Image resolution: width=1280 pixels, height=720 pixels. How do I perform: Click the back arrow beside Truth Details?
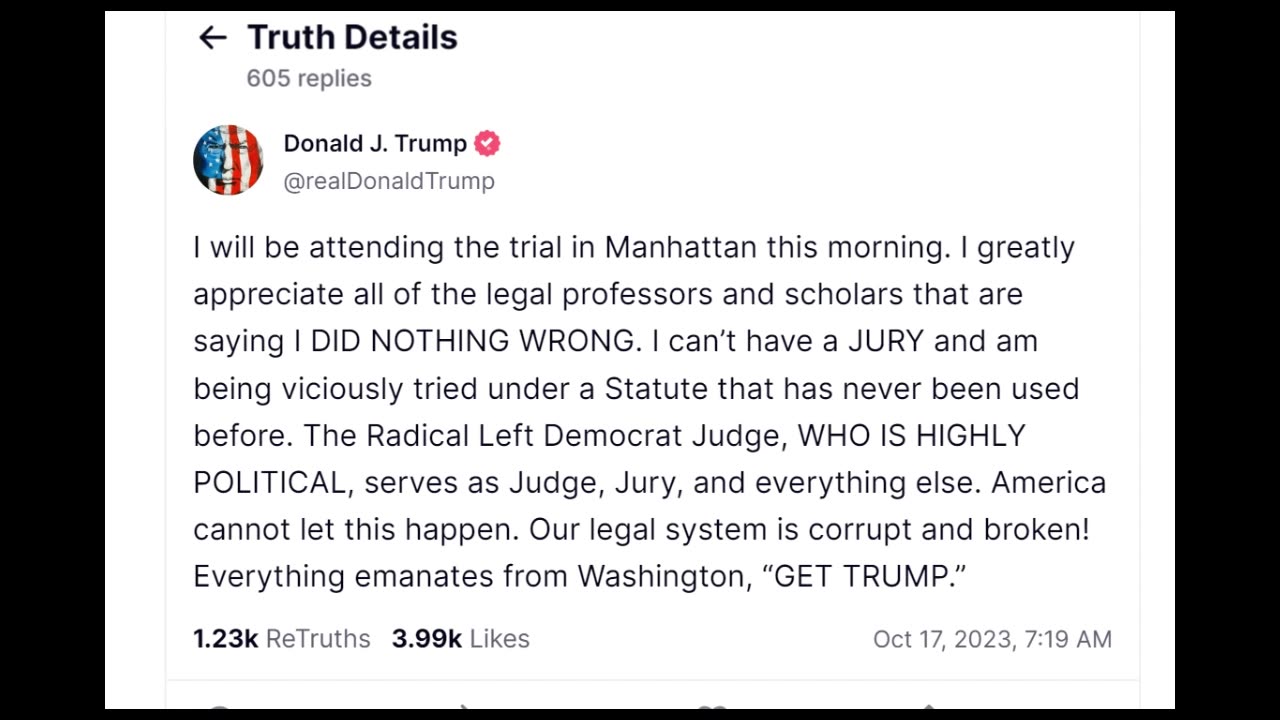click(213, 38)
